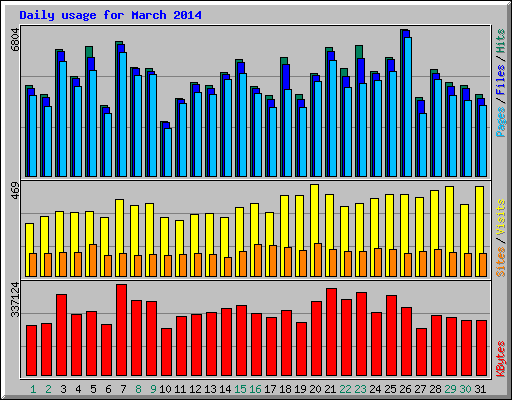Click day label '20' on the x-axis
Image resolution: width=512 pixels, height=400 pixels.
(315, 389)
